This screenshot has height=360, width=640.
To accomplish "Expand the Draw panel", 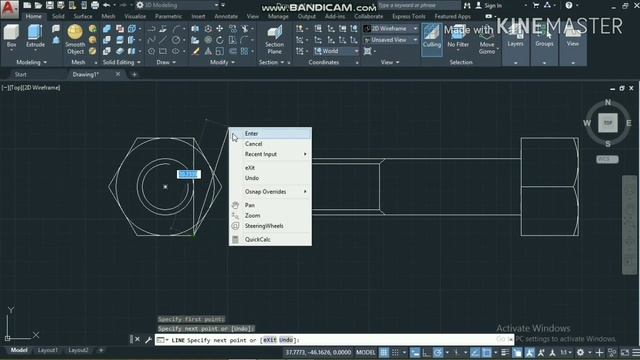I will 166,62.
